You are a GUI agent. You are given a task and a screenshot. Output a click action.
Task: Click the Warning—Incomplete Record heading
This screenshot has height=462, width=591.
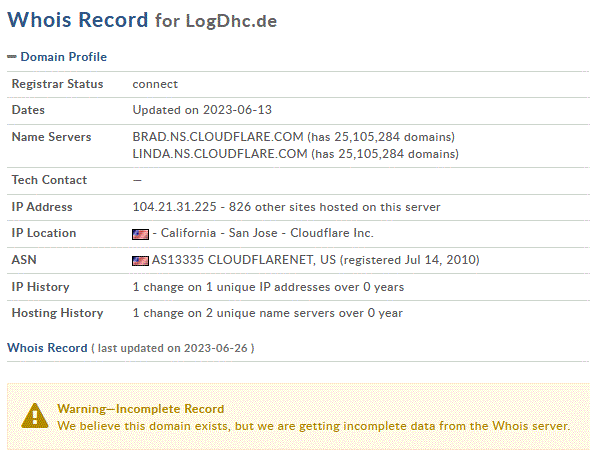click(x=141, y=409)
